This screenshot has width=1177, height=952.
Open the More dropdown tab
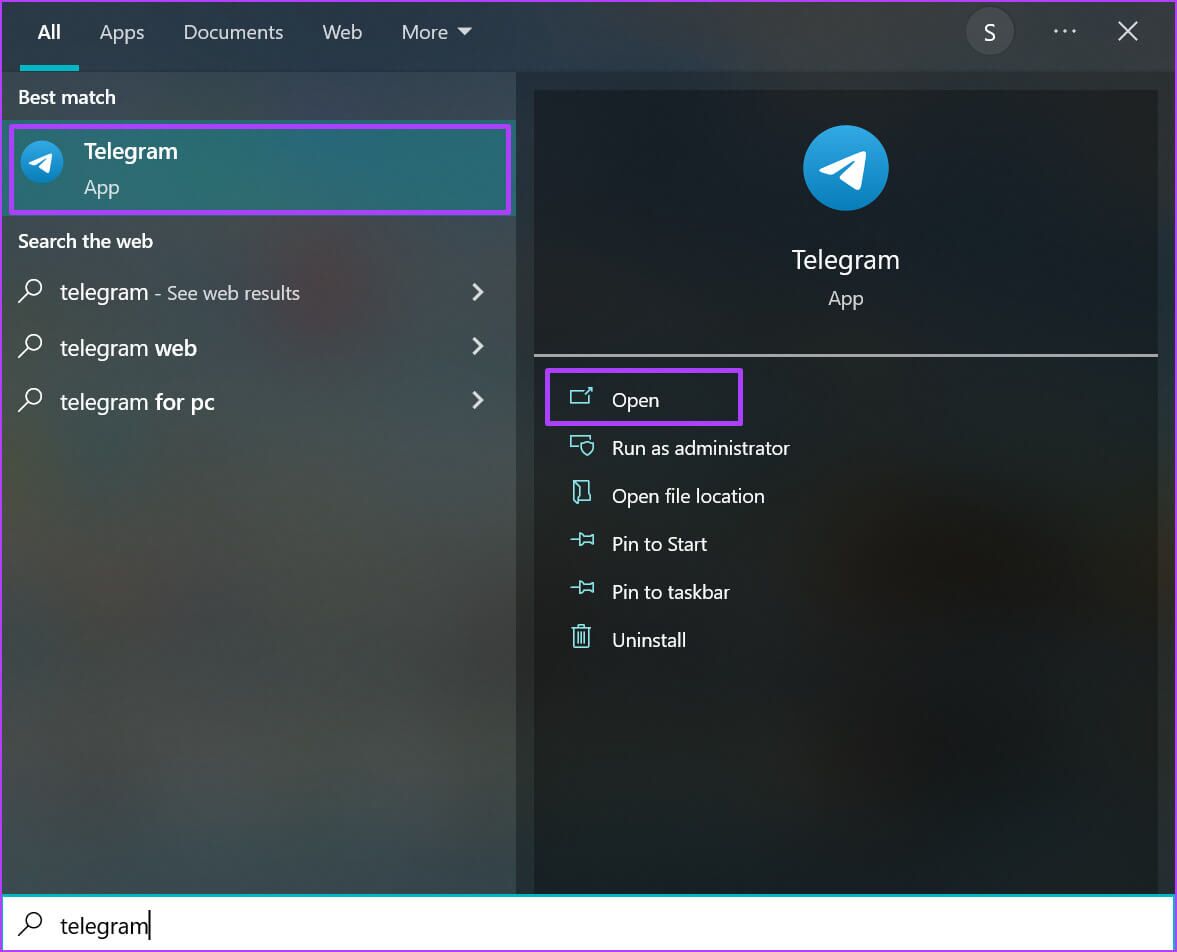(x=436, y=32)
